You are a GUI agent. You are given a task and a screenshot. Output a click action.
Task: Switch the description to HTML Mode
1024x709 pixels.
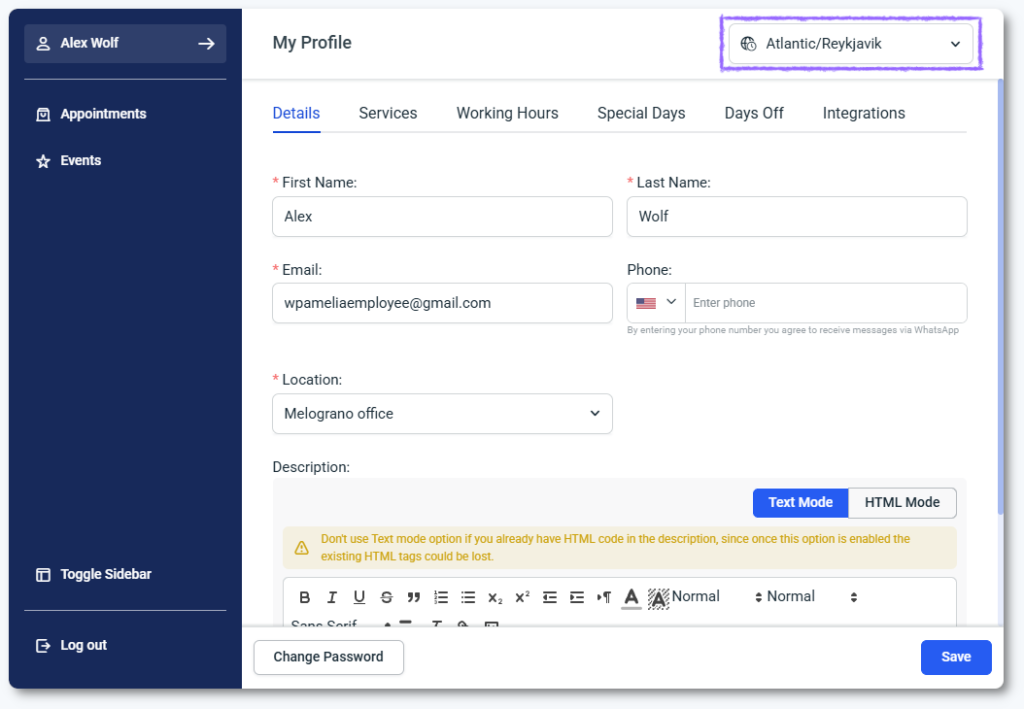click(x=902, y=502)
